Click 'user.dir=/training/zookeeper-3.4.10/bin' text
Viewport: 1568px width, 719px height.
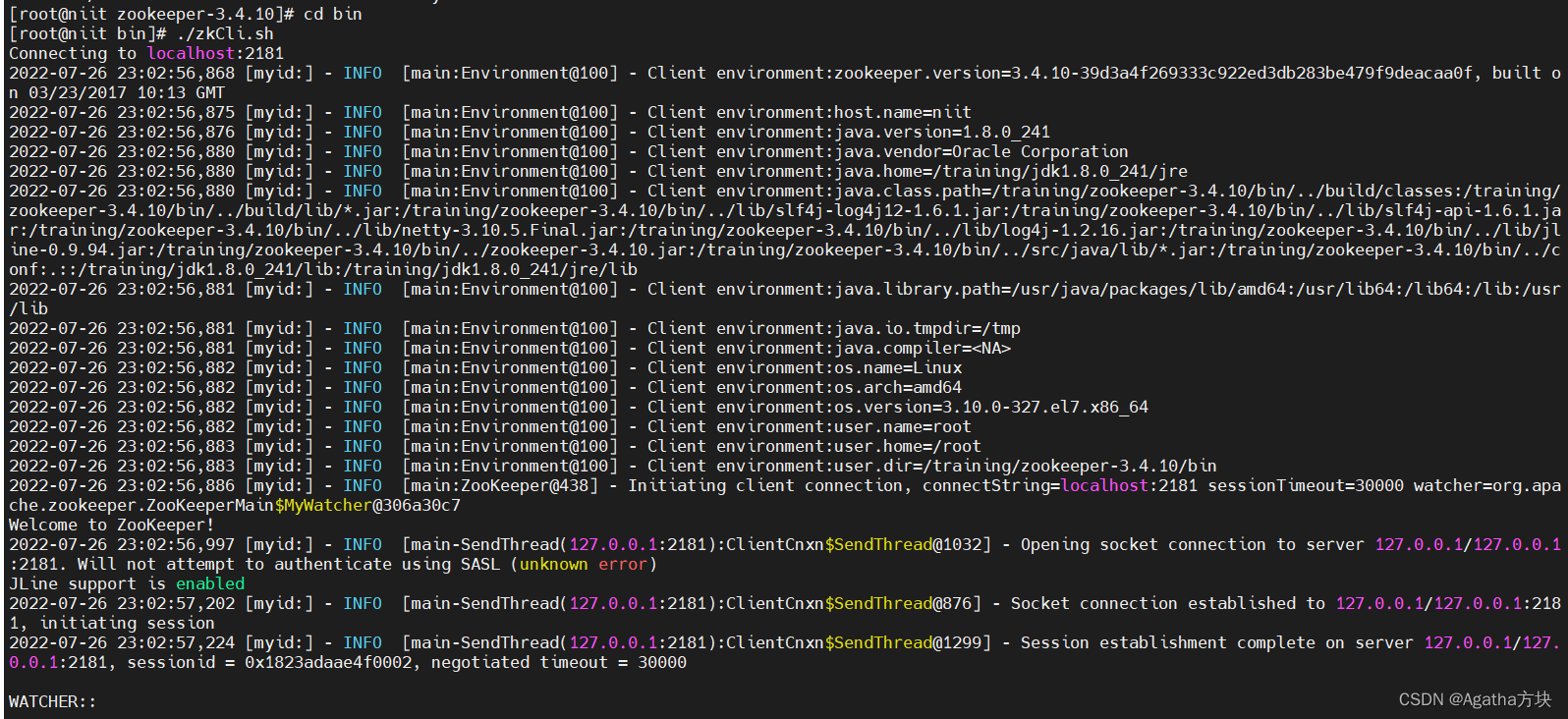click(x=1026, y=466)
